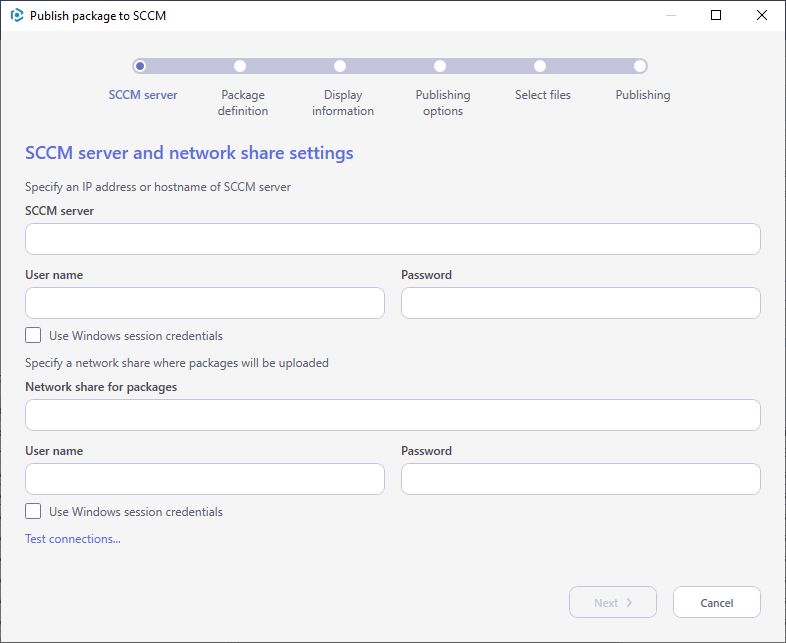
Task: Focus the SCCM server Password field
Action: click(581, 303)
